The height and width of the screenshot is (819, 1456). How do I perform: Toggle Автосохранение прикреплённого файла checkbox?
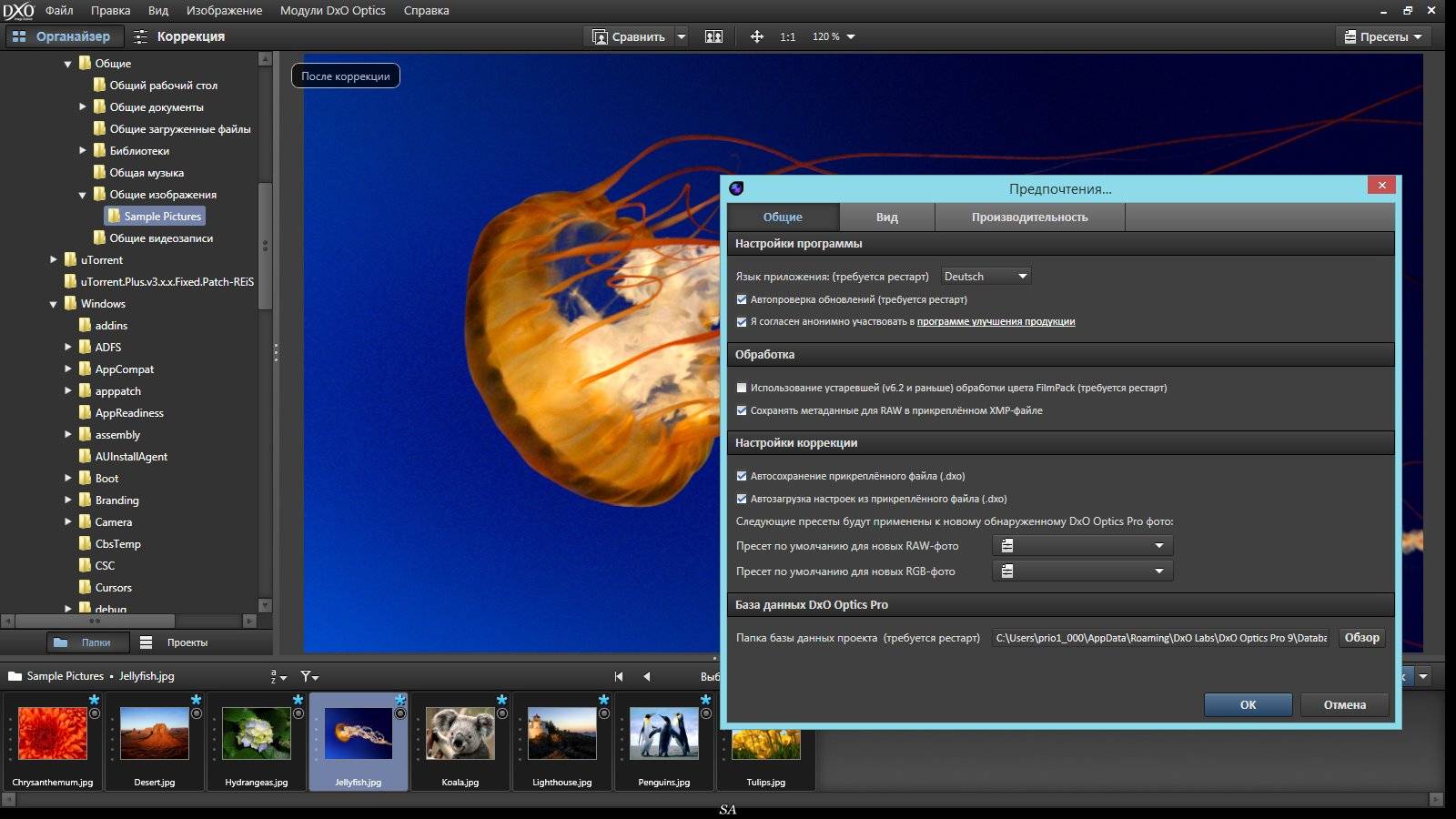[x=742, y=476]
